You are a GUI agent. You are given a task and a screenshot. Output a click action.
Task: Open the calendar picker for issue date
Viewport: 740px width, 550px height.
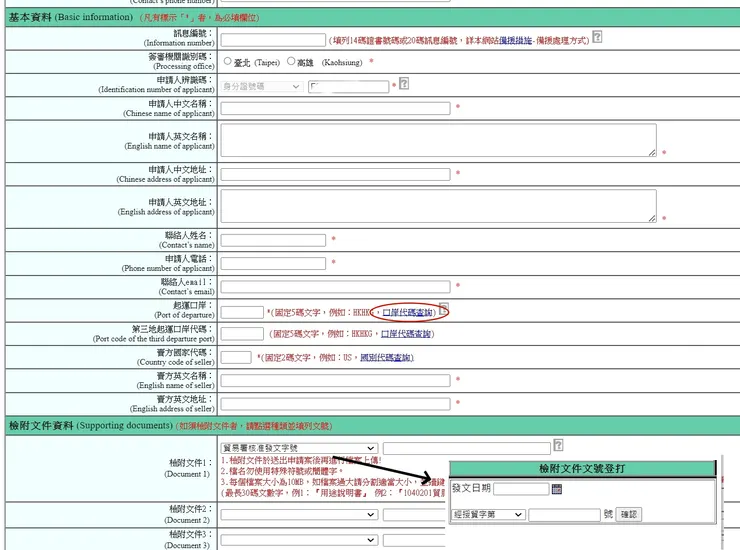(x=557, y=489)
